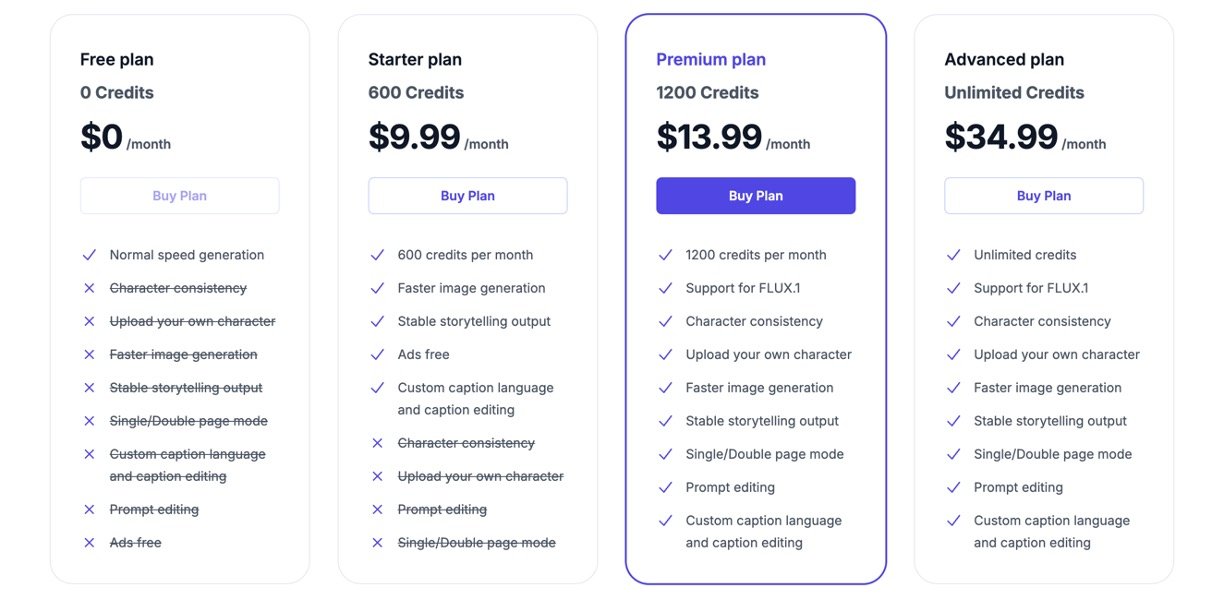
Task: Click the $9.99 Starter price
Action: (x=414, y=137)
